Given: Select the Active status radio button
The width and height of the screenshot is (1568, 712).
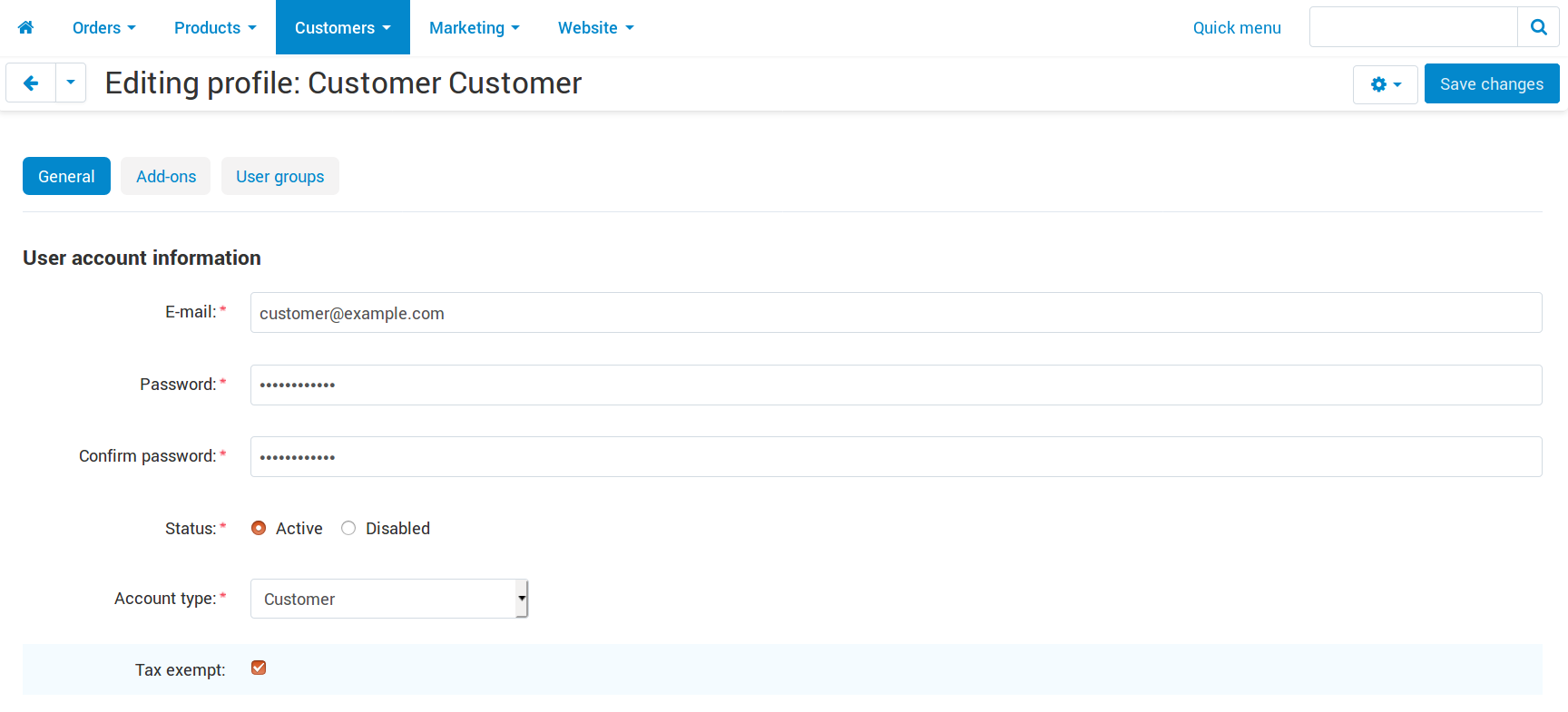Looking at the screenshot, I should 259,528.
